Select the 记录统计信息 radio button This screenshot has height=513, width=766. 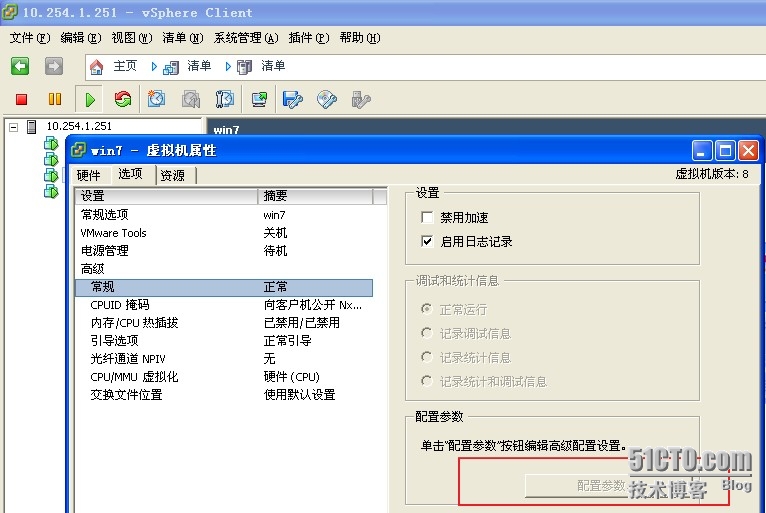(426, 357)
